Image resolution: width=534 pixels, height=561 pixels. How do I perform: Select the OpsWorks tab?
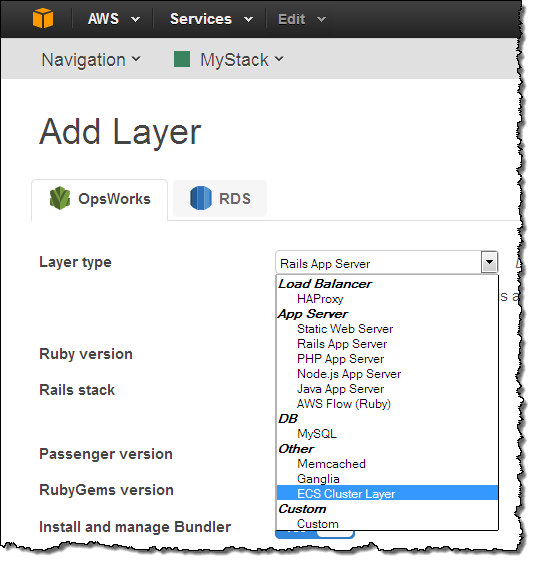tap(99, 200)
